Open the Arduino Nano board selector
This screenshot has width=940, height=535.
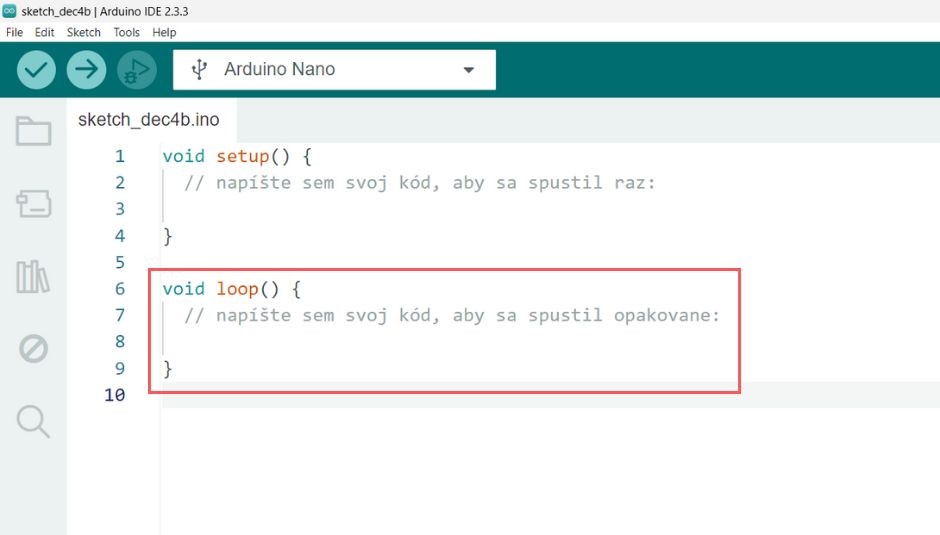(x=335, y=70)
